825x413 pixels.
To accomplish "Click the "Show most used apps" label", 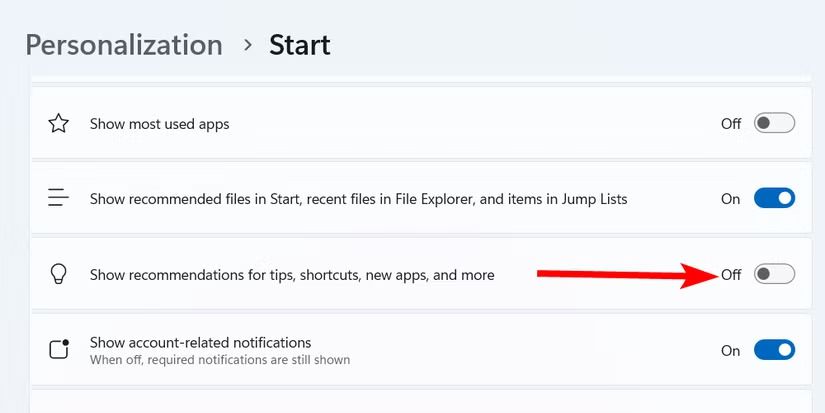I will coord(160,125).
